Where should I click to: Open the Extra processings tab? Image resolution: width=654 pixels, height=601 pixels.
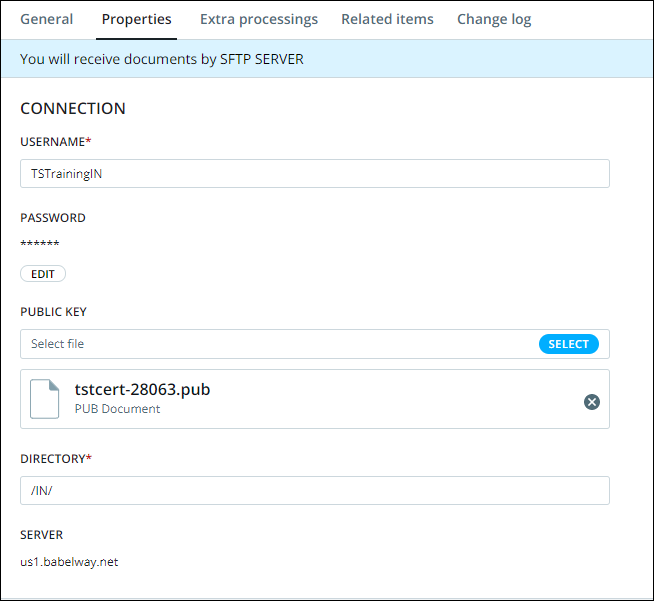pyautogui.click(x=259, y=19)
